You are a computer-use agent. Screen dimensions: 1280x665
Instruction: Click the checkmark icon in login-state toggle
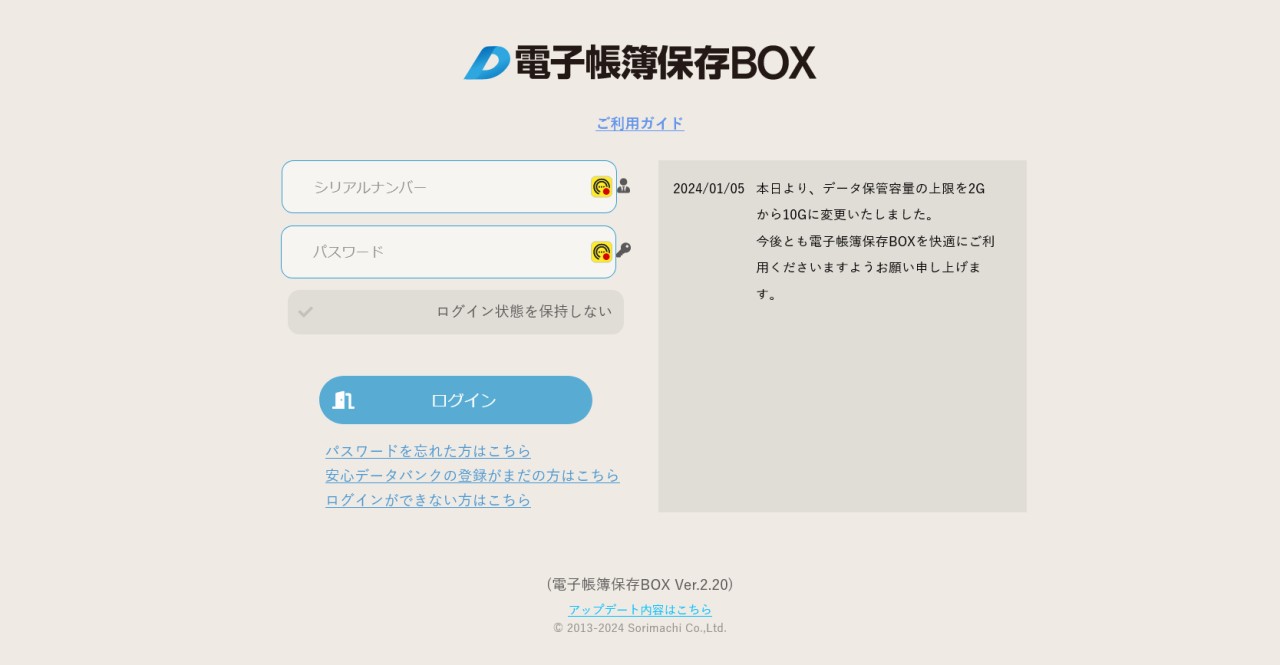coord(306,312)
